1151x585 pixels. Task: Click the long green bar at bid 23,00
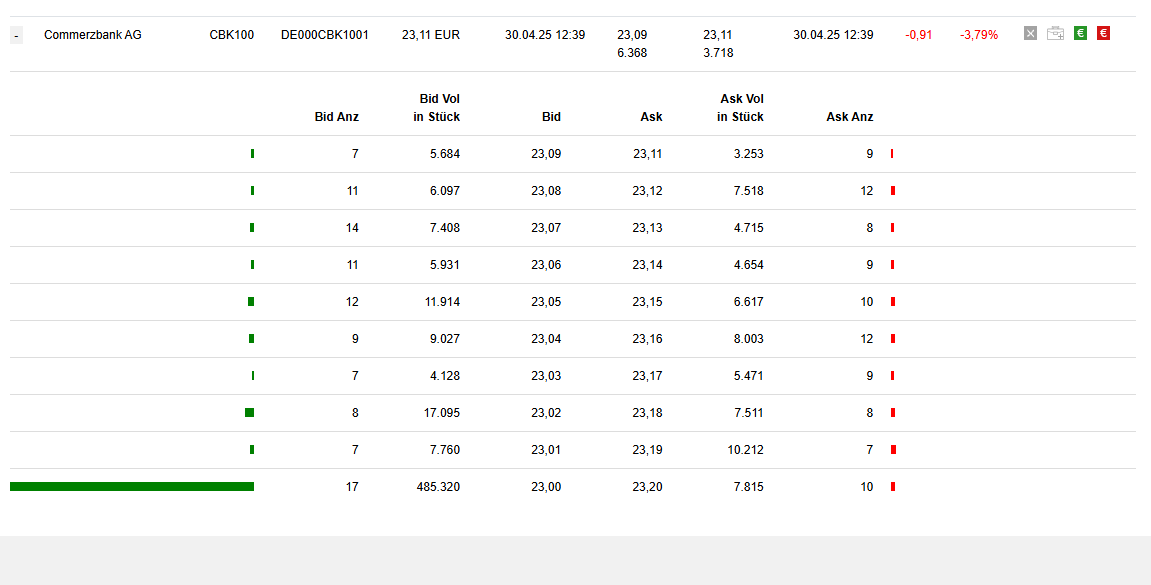(132, 487)
